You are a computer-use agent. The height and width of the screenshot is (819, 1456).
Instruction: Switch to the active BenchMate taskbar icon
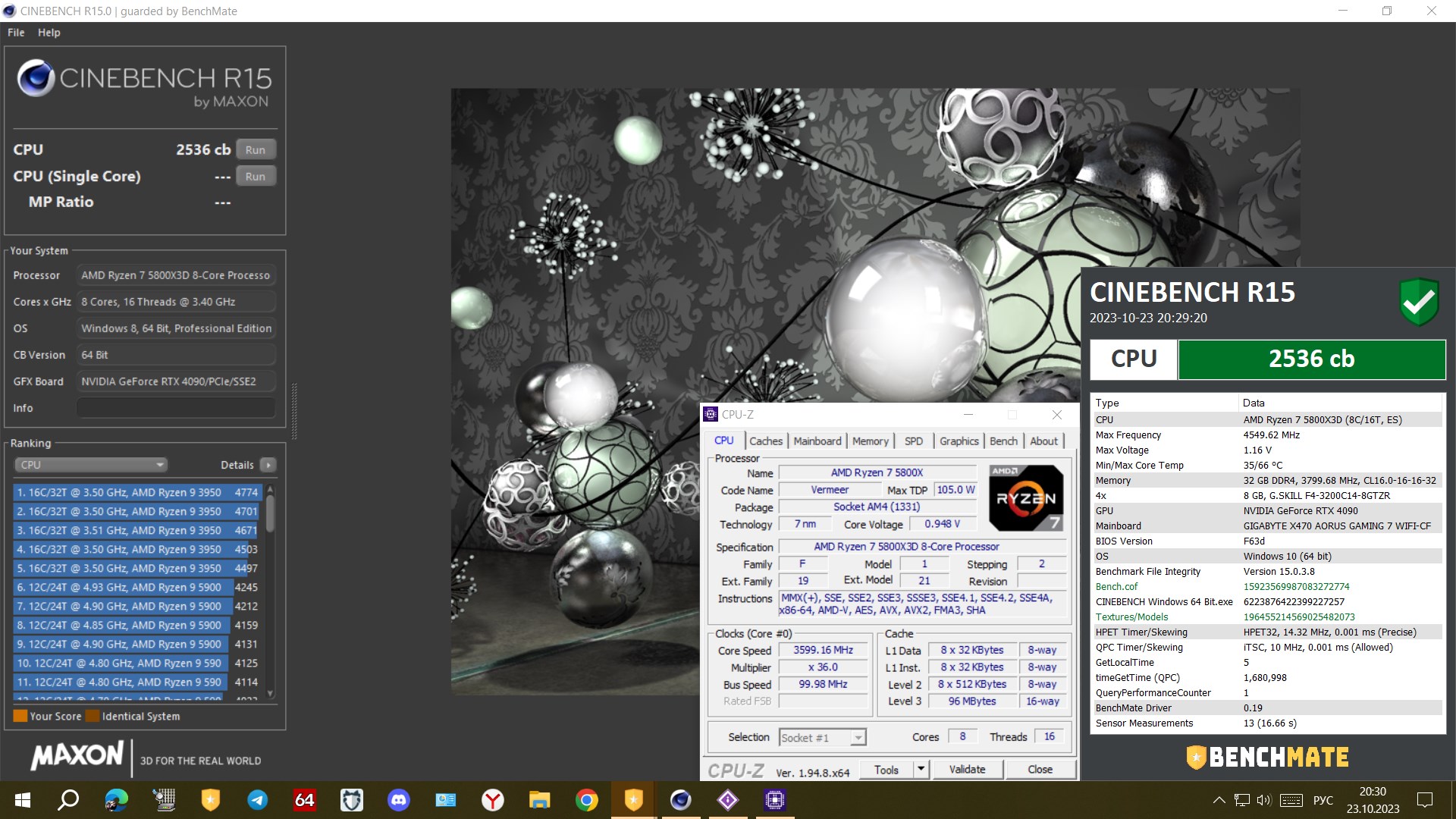pos(633,800)
